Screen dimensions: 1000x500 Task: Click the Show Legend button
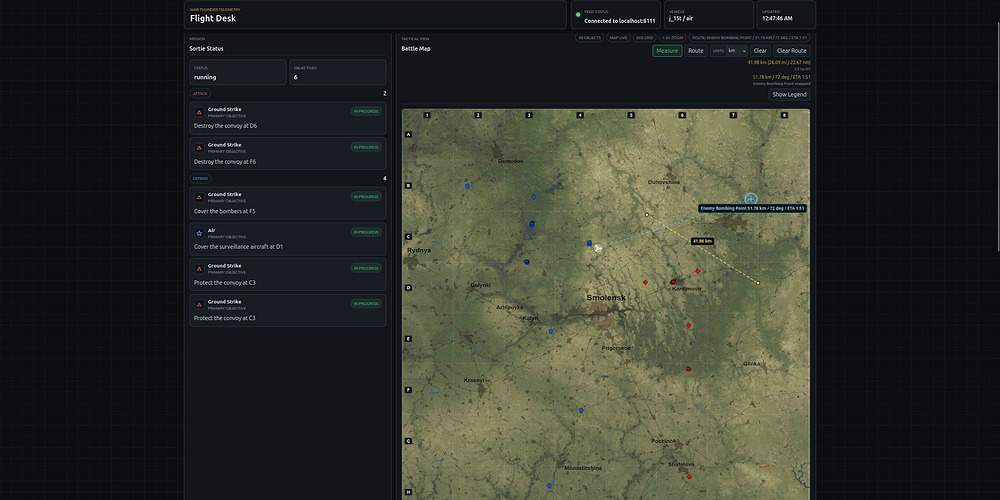tap(790, 94)
